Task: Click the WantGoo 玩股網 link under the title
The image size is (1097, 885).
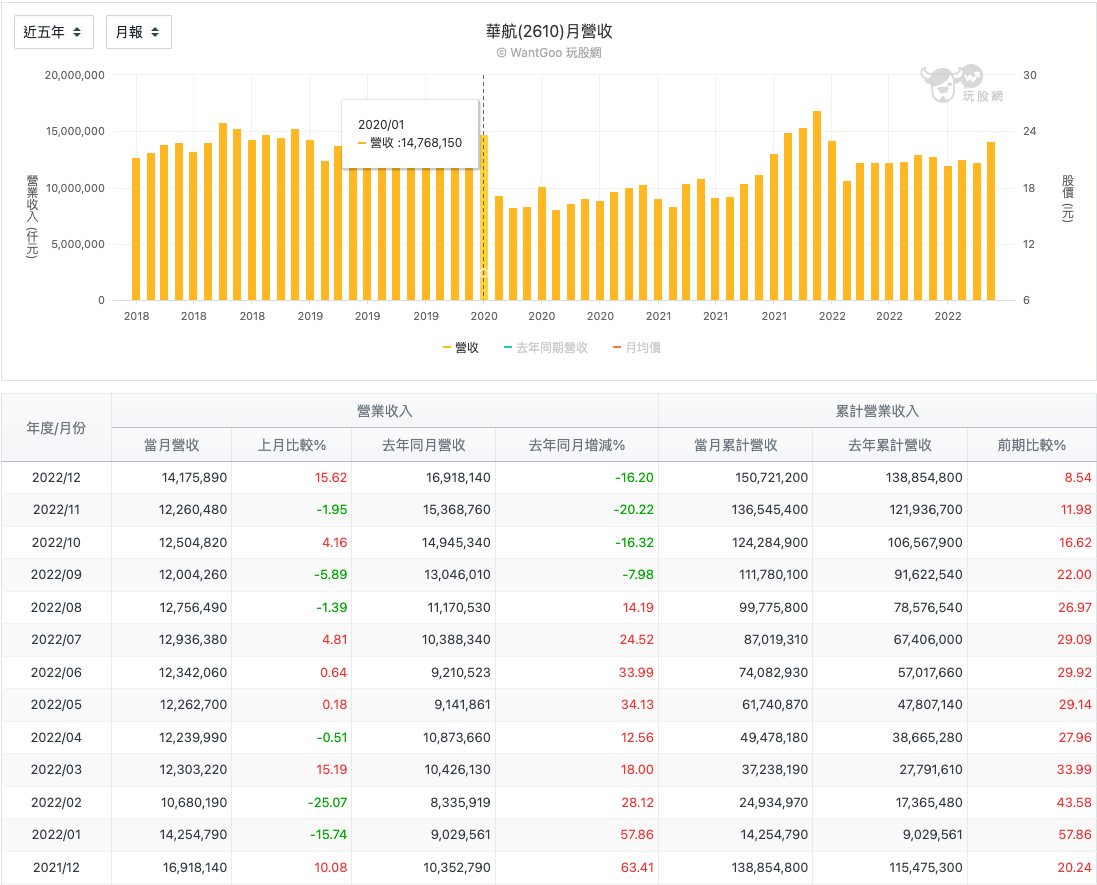Action: (x=548, y=51)
